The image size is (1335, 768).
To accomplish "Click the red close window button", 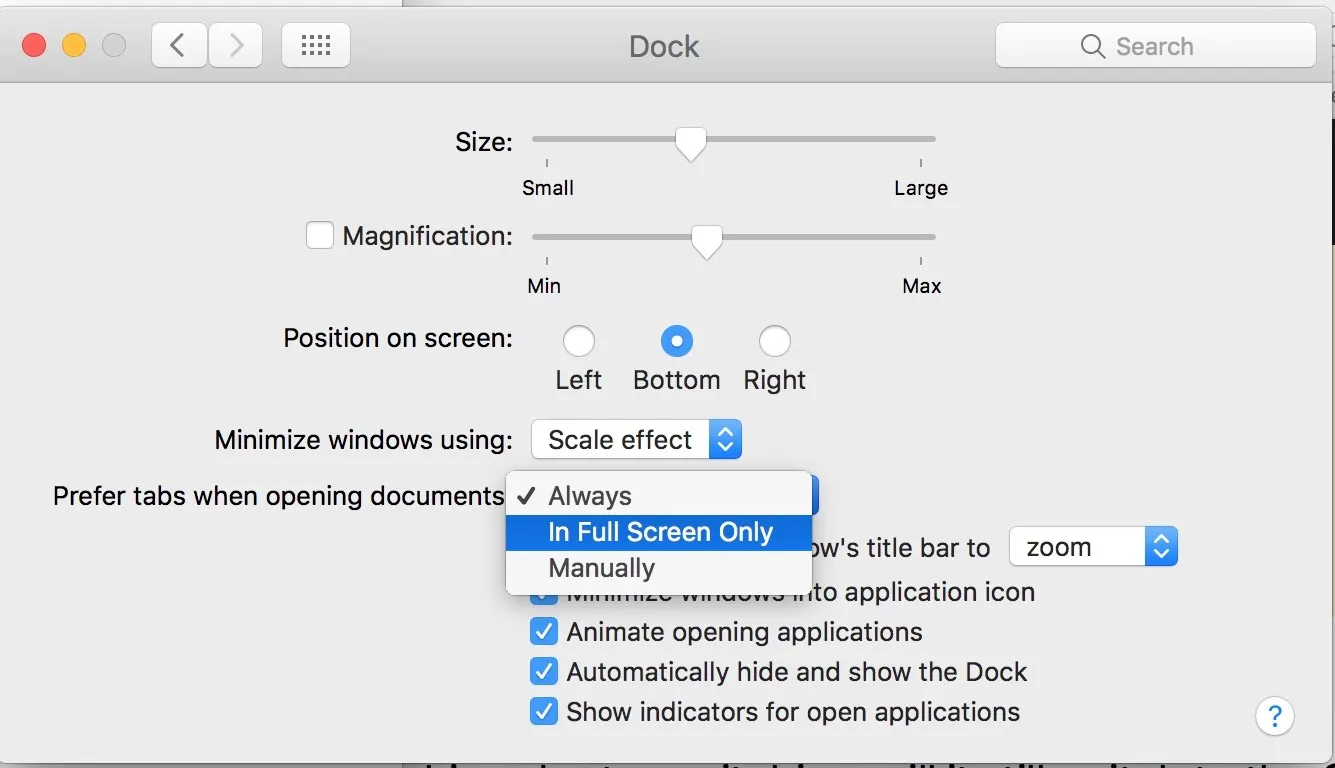I will coord(34,46).
